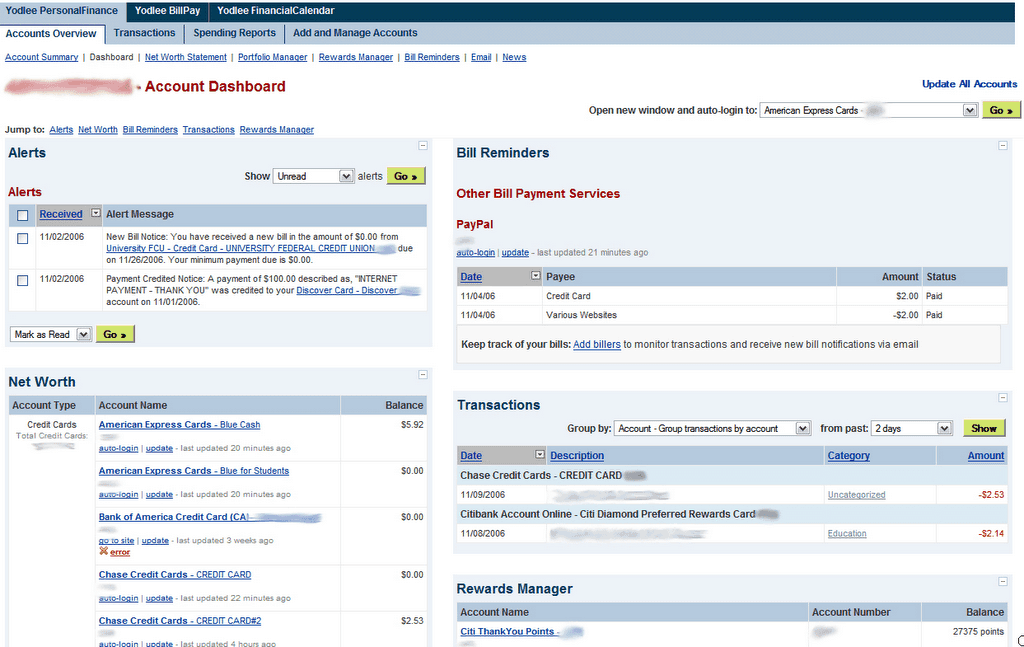The height and width of the screenshot is (647, 1024).
Task: Open the Mark as Read dropdown
Action: pyautogui.click(x=51, y=334)
